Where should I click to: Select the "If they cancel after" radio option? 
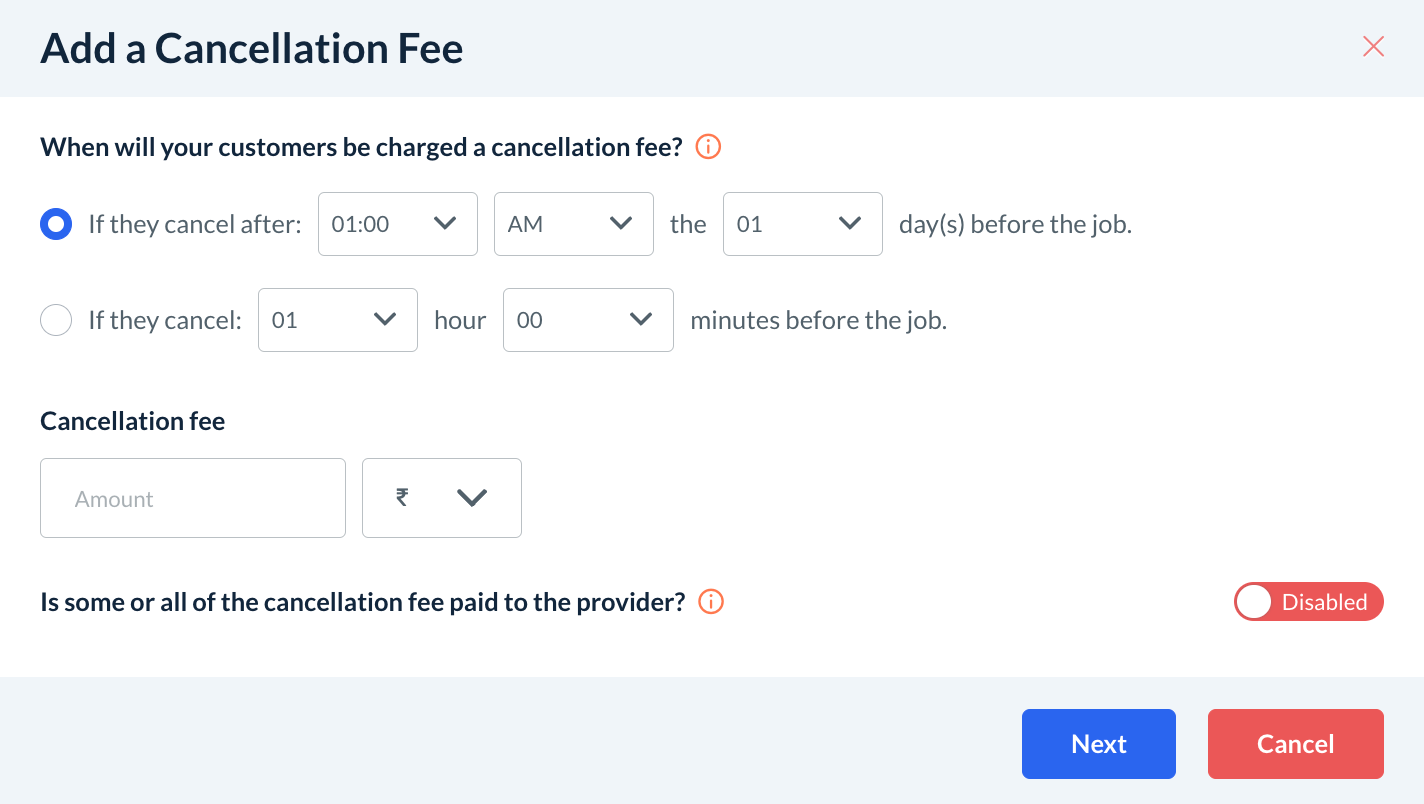click(56, 224)
